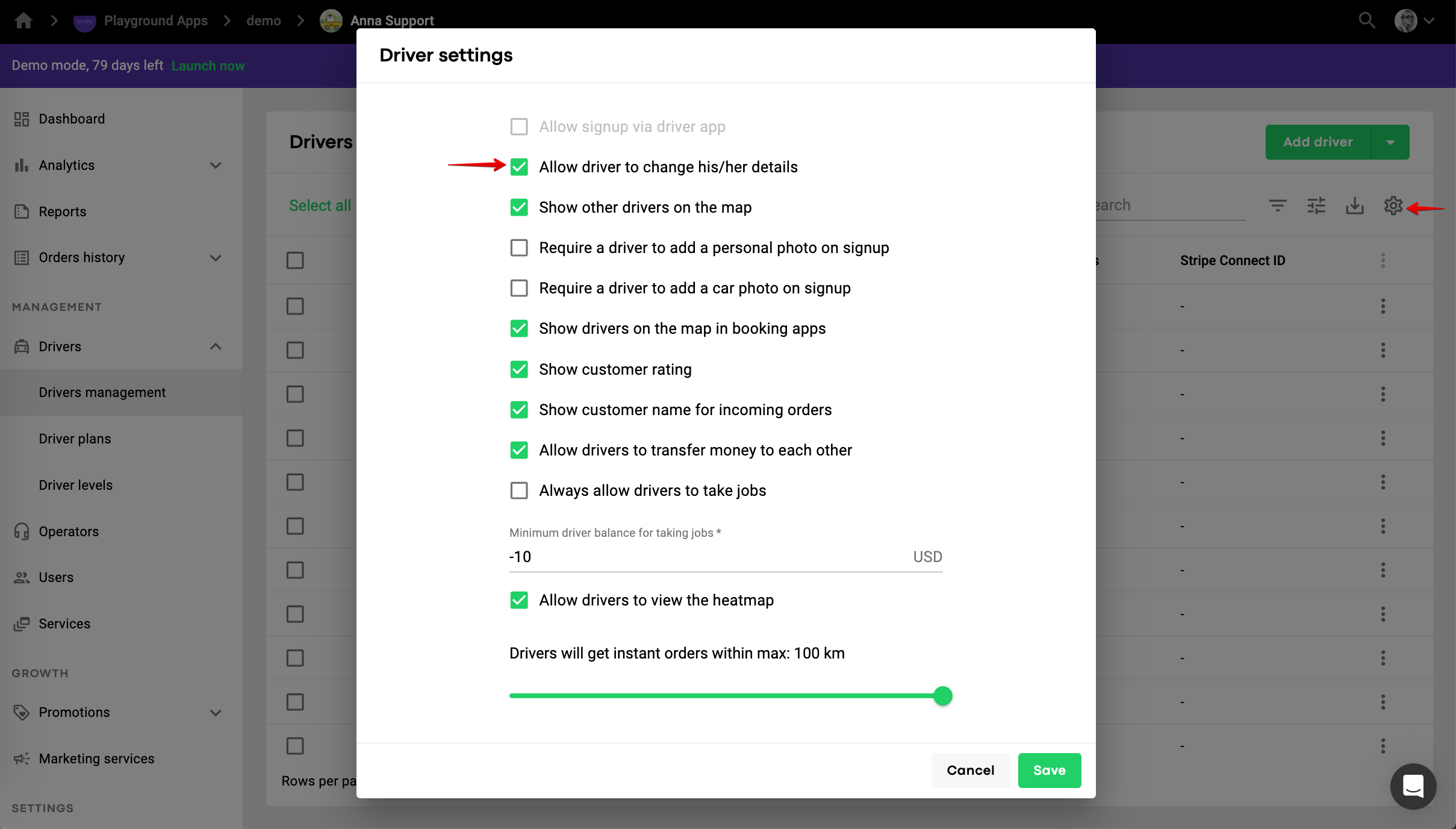
Task: Open Driver plans in sidebar
Action: [75, 439]
